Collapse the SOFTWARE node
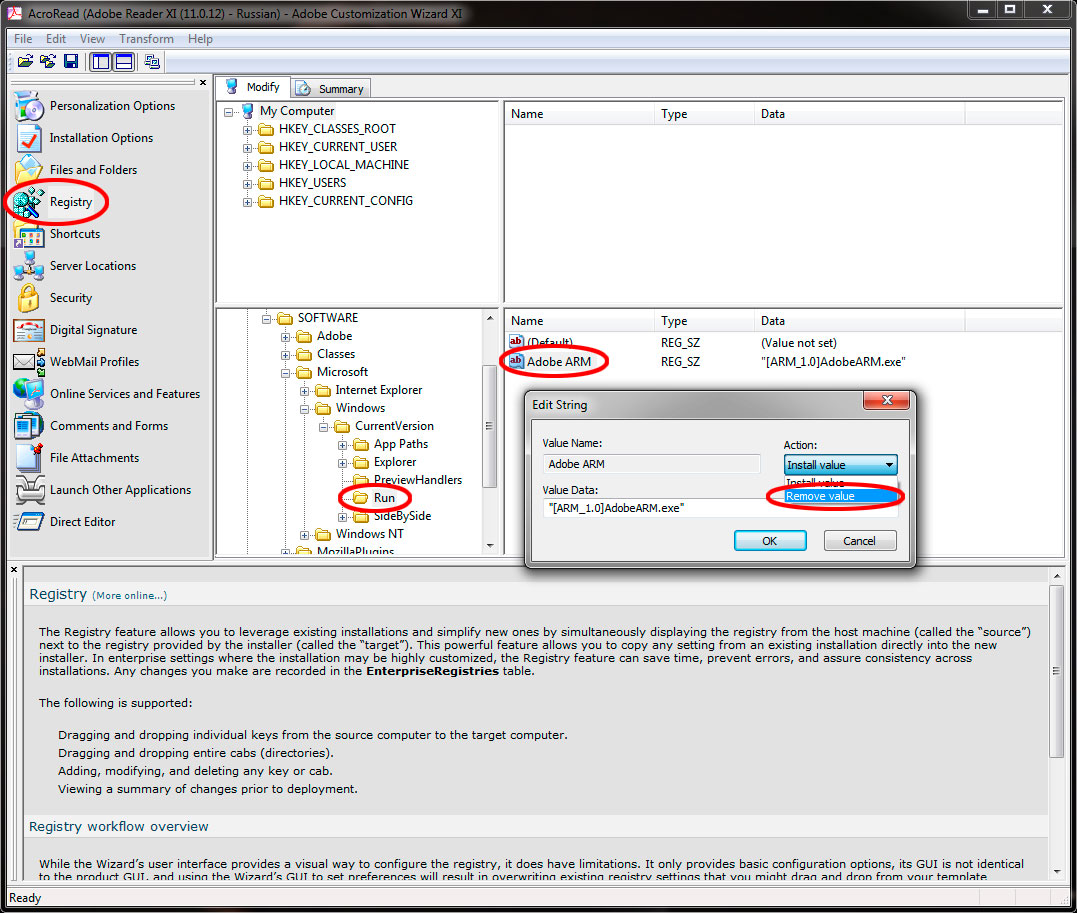Image resolution: width=1077 pixels, height=913 pixels. pyautogui.click(x=267, y=319)
